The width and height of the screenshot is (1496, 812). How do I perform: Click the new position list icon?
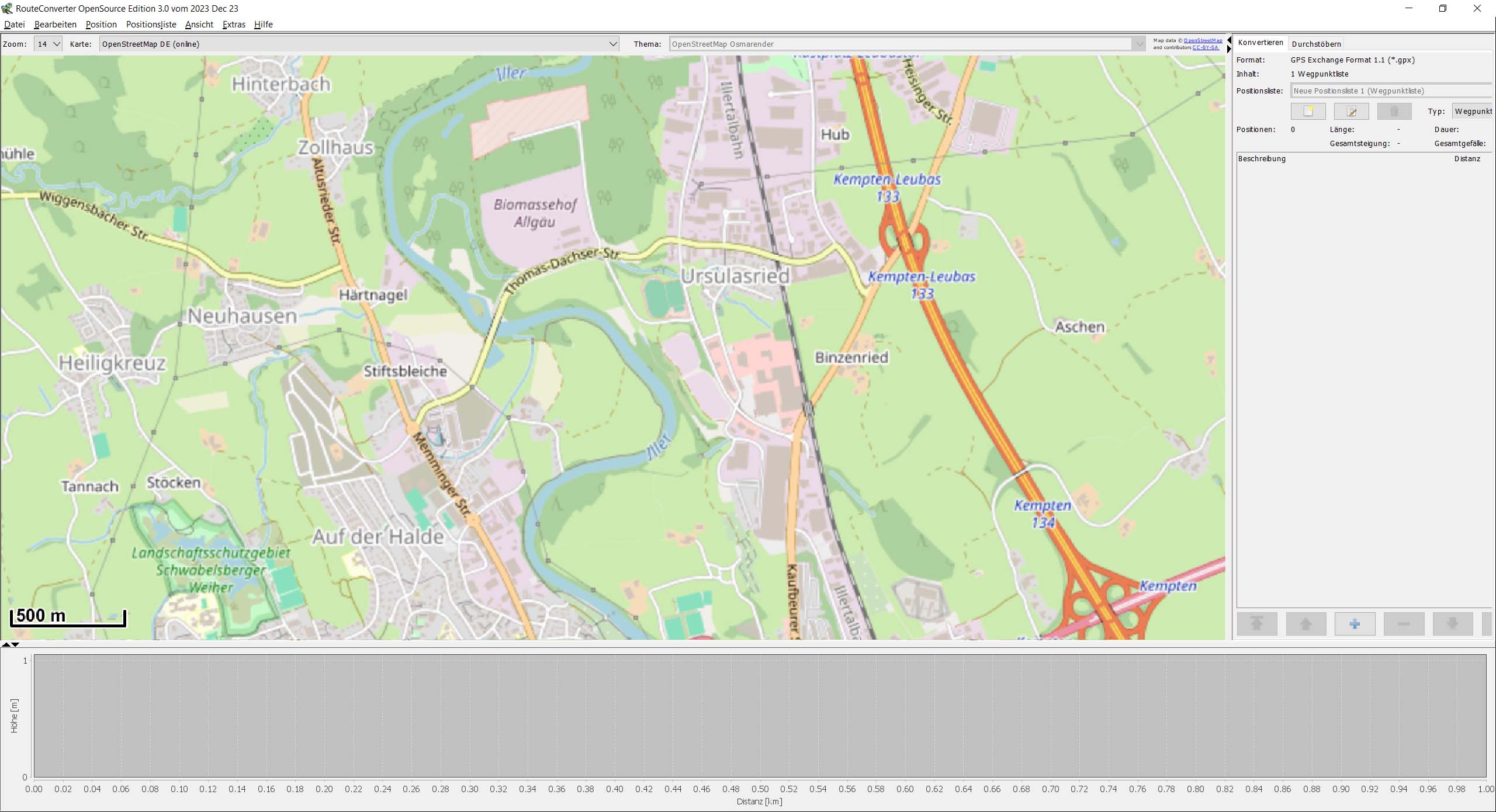click(1308, 111)
